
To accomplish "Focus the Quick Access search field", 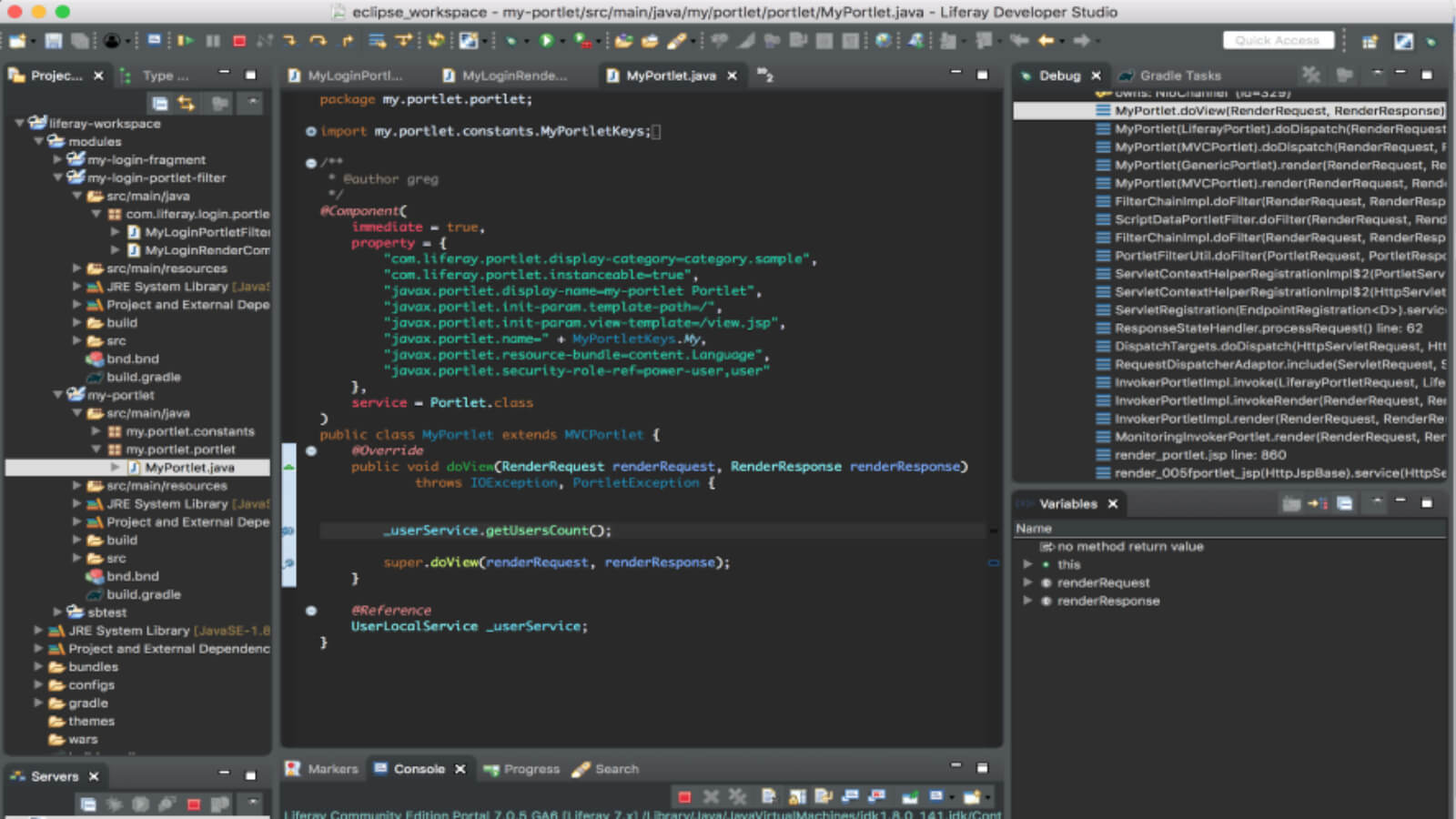I will coord(1279,40).
